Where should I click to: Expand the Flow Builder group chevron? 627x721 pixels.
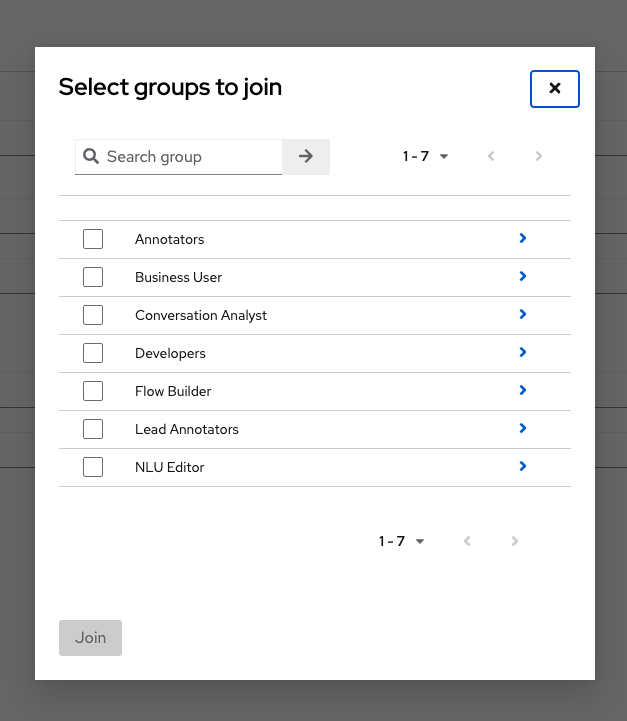[x=523, y=390]
